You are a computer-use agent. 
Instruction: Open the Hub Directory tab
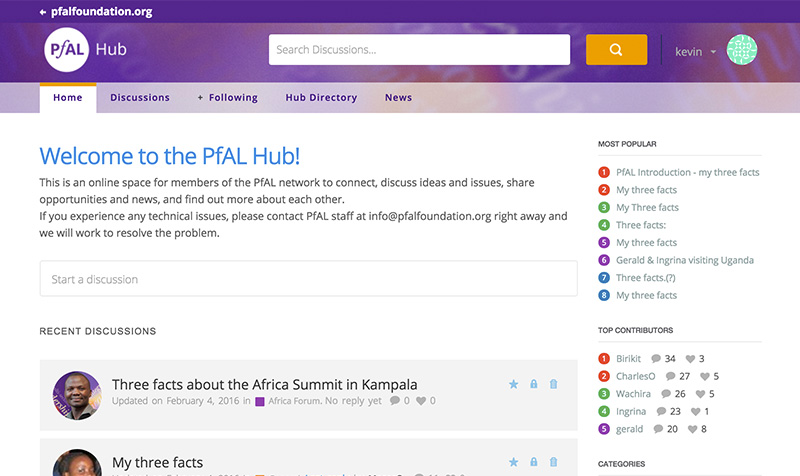(x=321, y=97)
